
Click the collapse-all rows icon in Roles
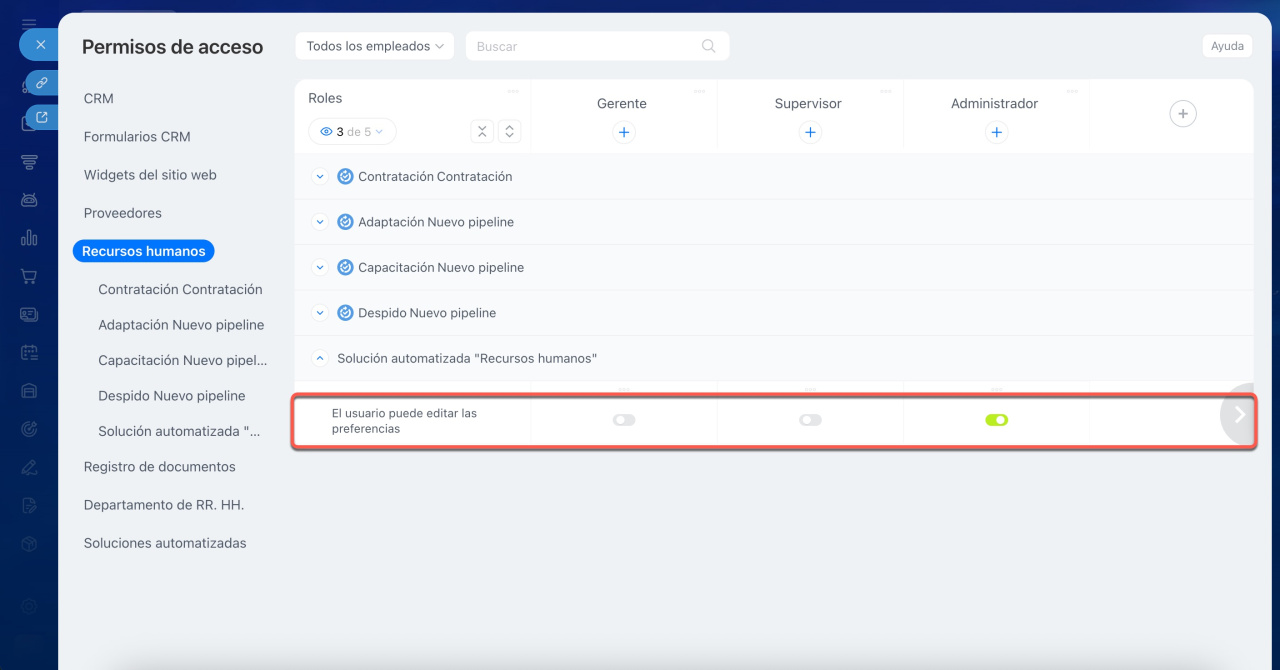pos(482,132)
